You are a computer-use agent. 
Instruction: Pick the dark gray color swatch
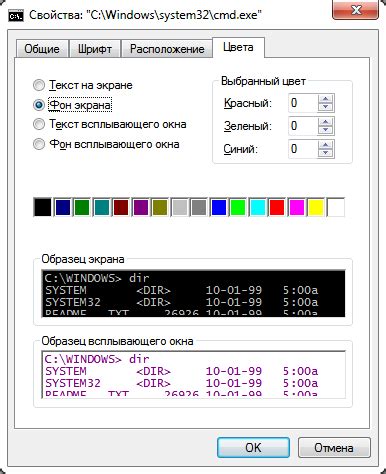coord(199,207)
